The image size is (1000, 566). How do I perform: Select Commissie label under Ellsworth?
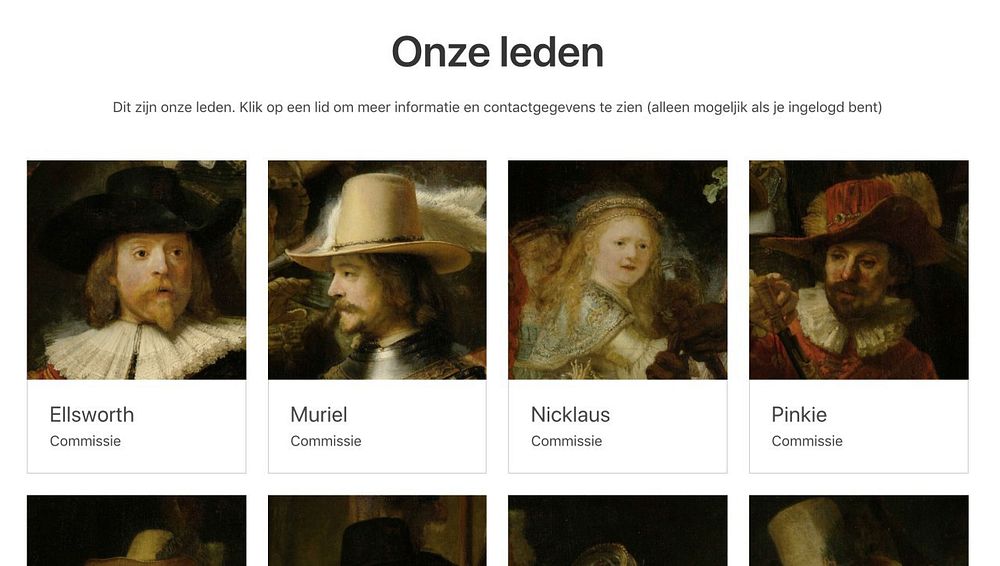point(85,441)
